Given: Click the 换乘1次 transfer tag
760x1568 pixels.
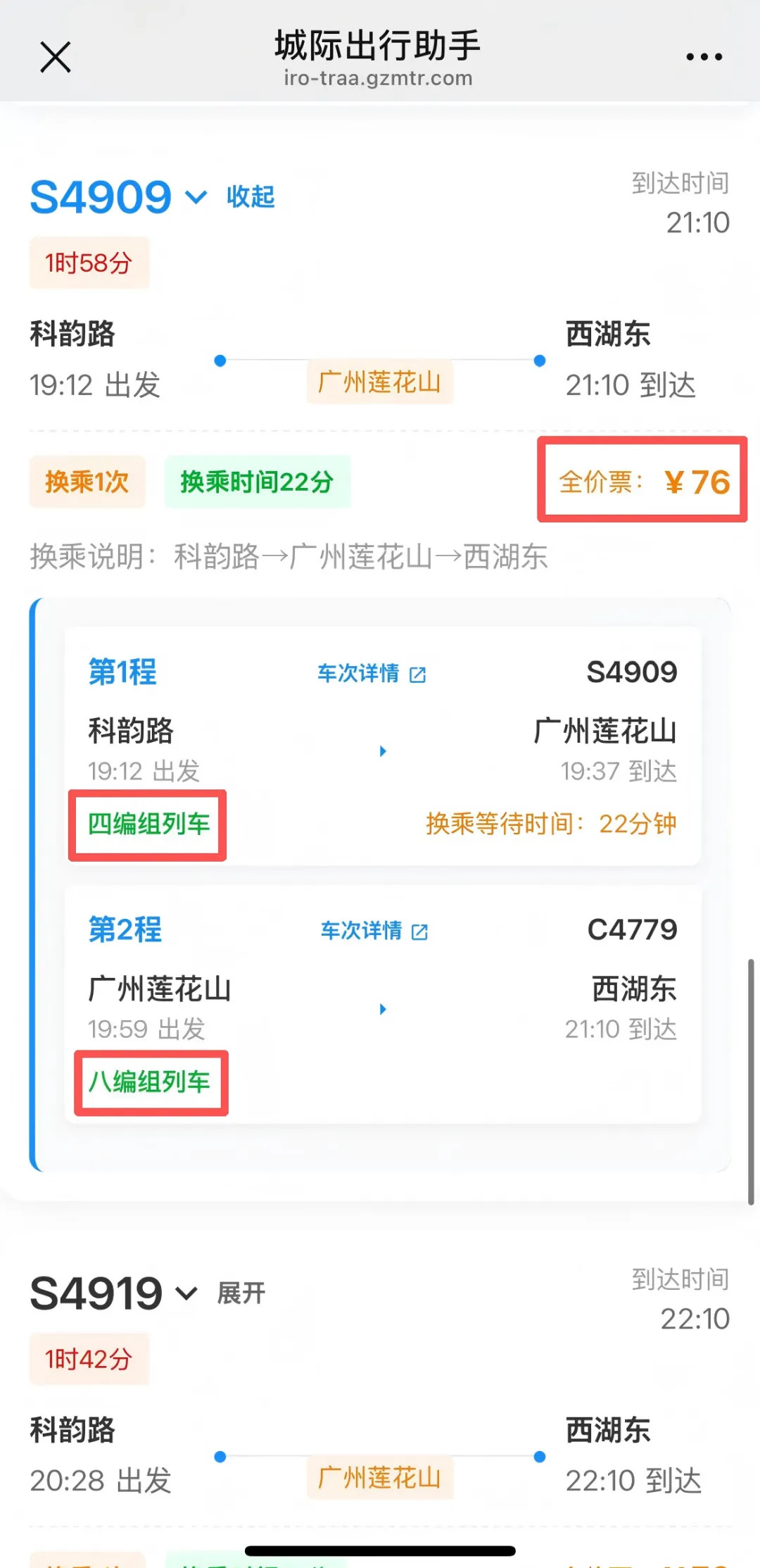Looking at the screenshot, I should coord(87,482).
